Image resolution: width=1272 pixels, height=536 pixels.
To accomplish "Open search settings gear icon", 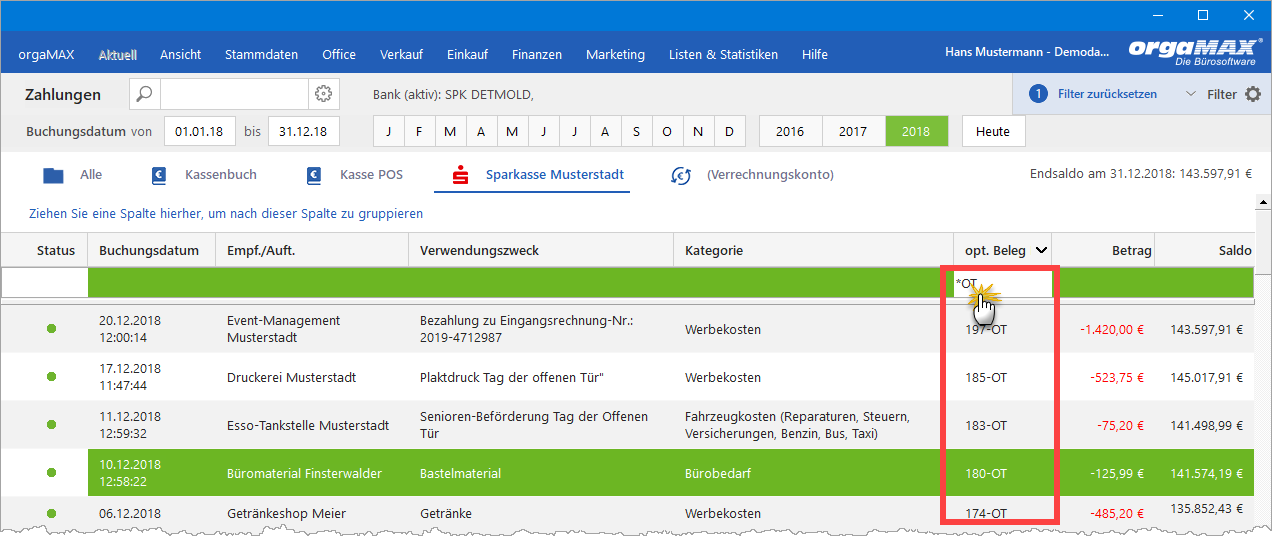I will [x=322, y=94].
